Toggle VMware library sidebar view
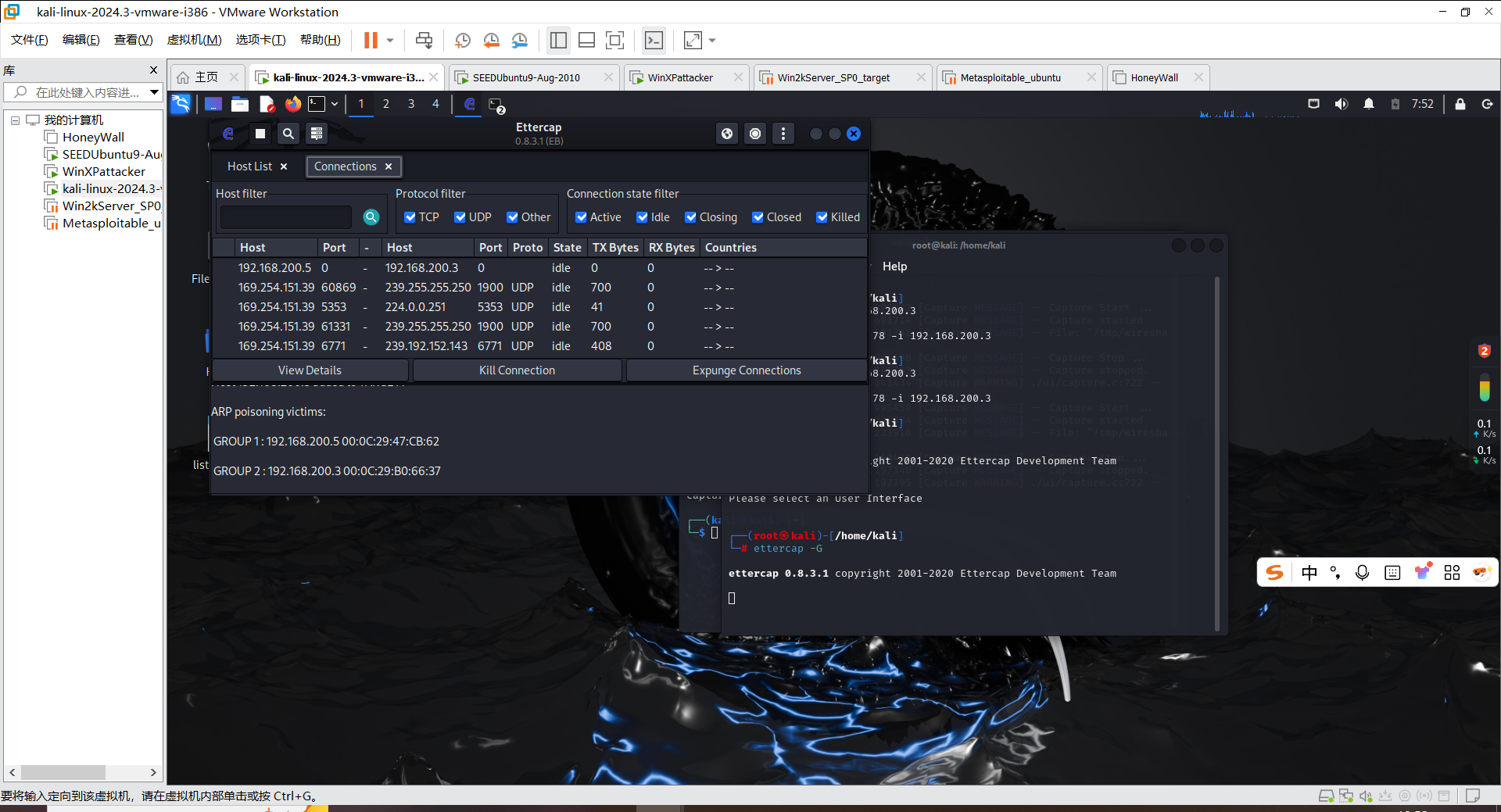Image resolution: width=1501 pixels, height=812 pixels. point(558,41)
